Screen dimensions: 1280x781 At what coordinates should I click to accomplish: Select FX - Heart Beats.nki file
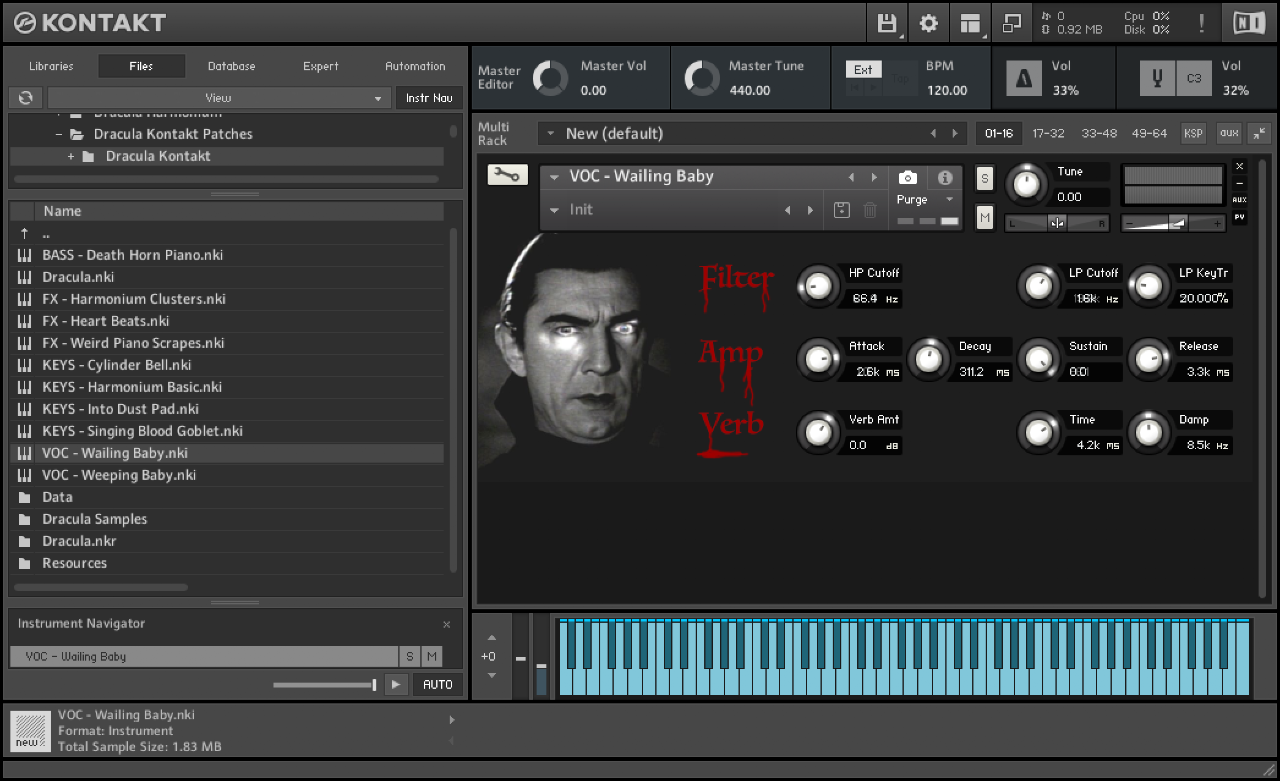(x=227, y=321)
